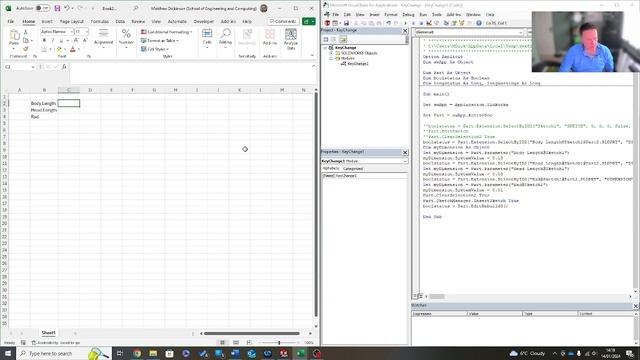
Task: Click the Editing group button
Action: click(x=225, y=38)
